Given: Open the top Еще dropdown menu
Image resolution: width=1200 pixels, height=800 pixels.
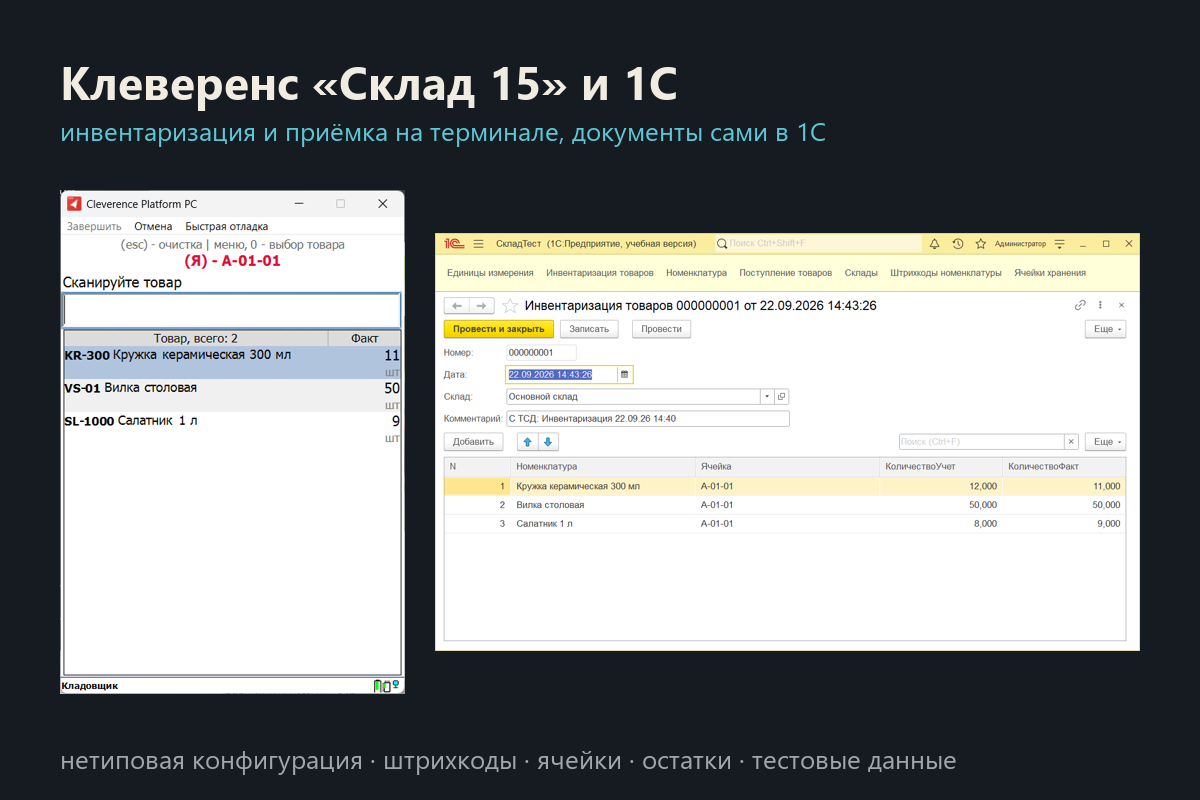Looking at the screenshot, I should (x=1105, y=329).
